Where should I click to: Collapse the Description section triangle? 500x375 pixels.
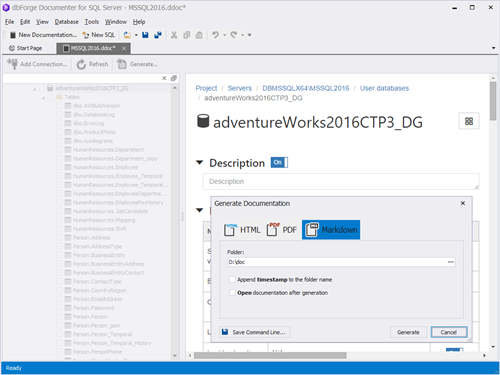[x=199, y=163]
